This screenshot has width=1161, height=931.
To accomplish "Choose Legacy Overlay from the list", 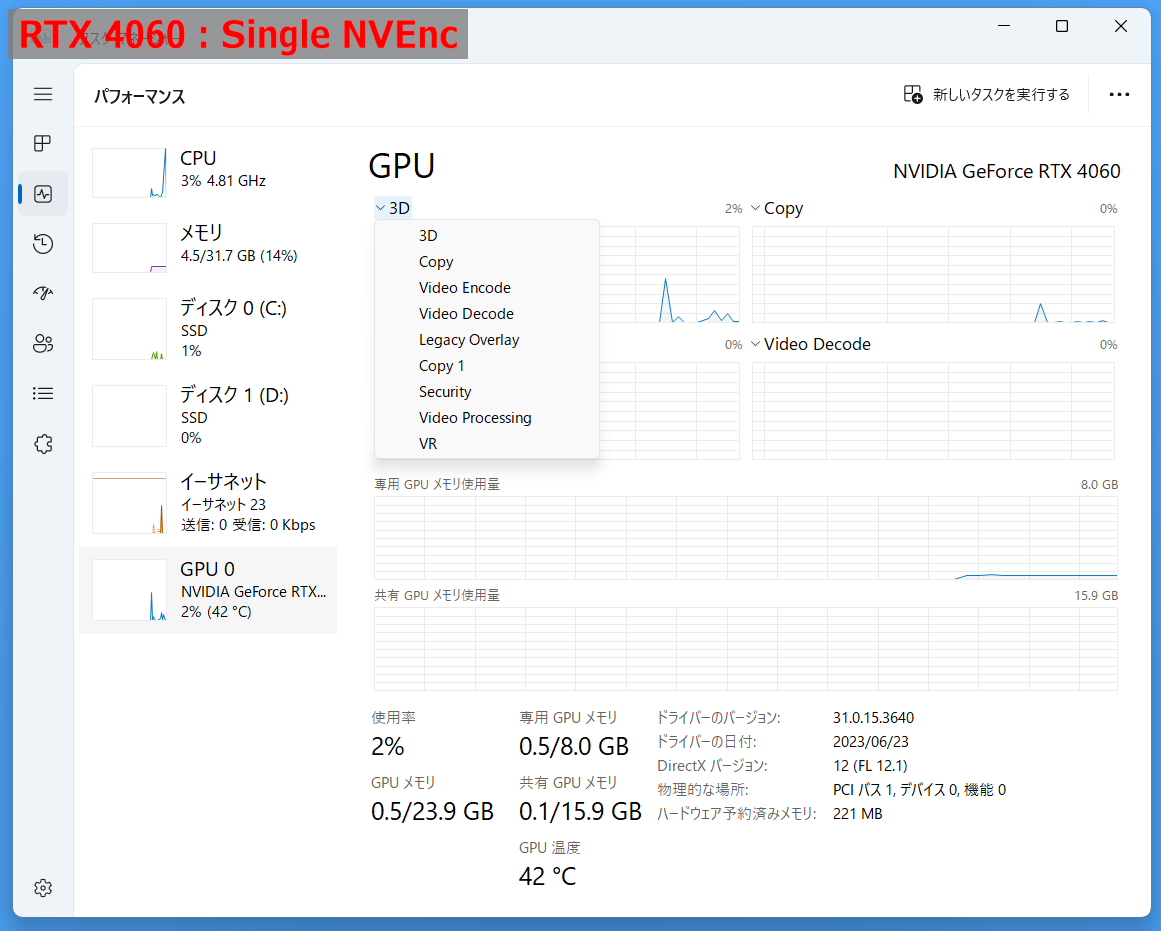I will 486,339.
